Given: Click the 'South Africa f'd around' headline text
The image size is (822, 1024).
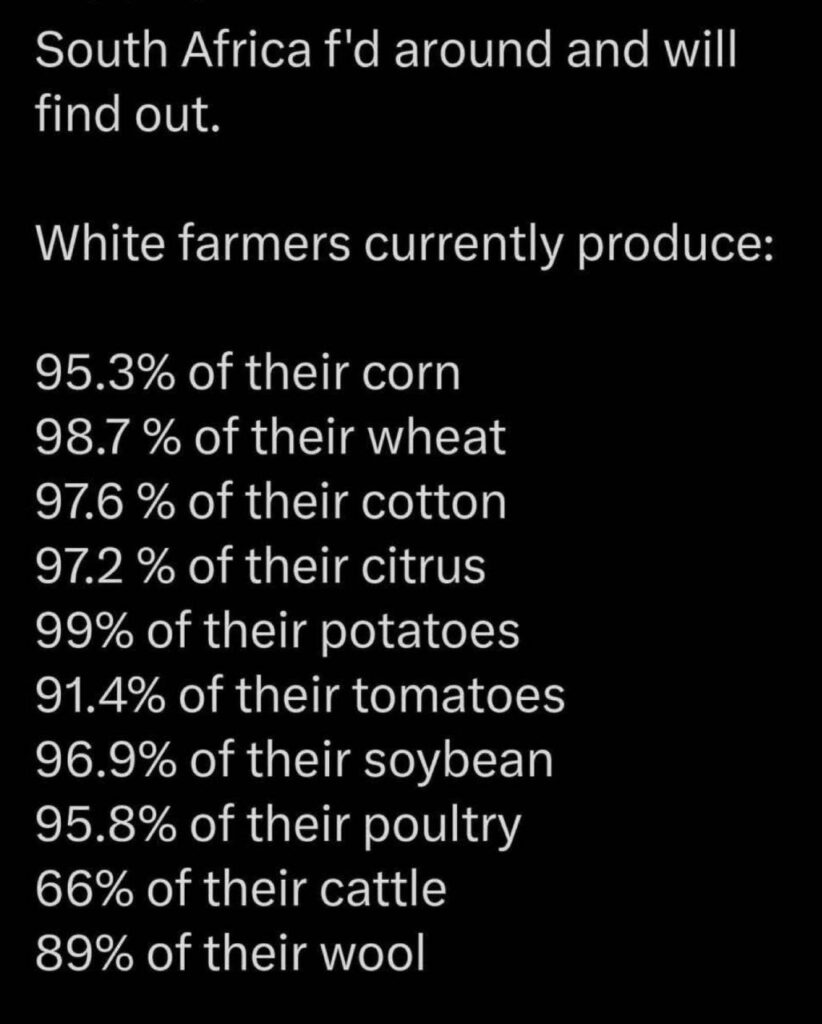Looking at the screenshot, I should [x=297, y=51].
